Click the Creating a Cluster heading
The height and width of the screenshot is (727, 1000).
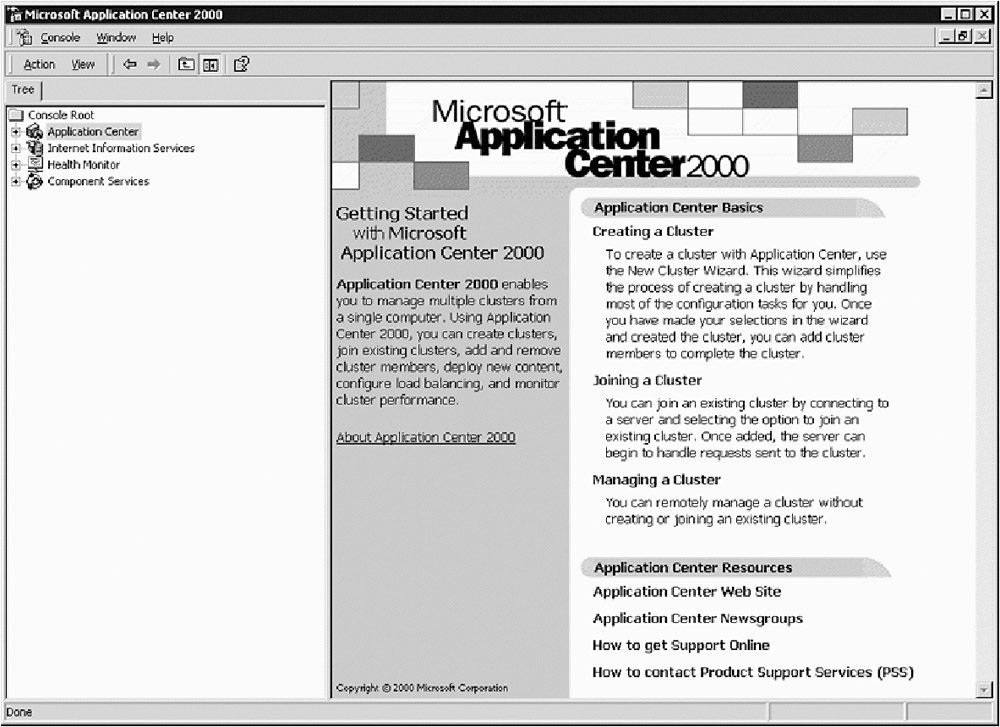coord(652,231)
